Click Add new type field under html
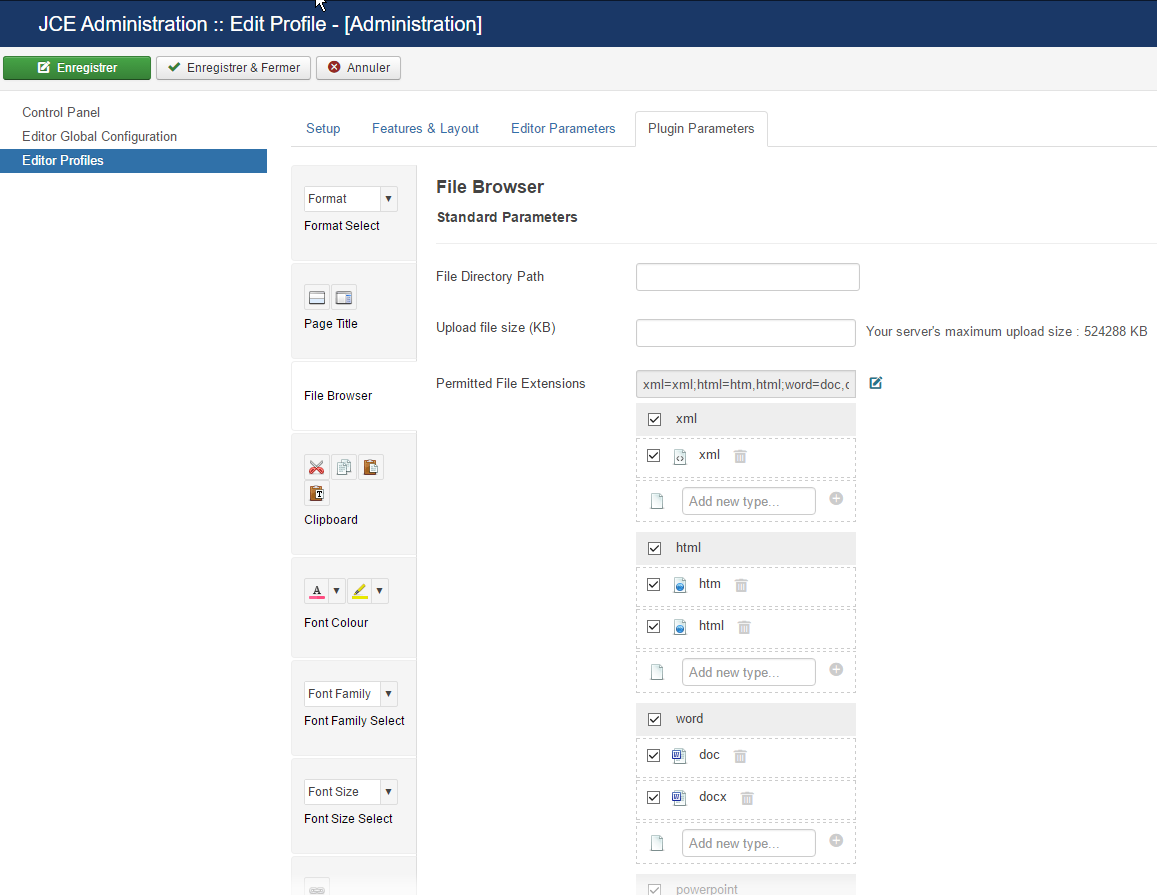The height and width of the screenshot is (895, 1157). click(x=749, y=672)
